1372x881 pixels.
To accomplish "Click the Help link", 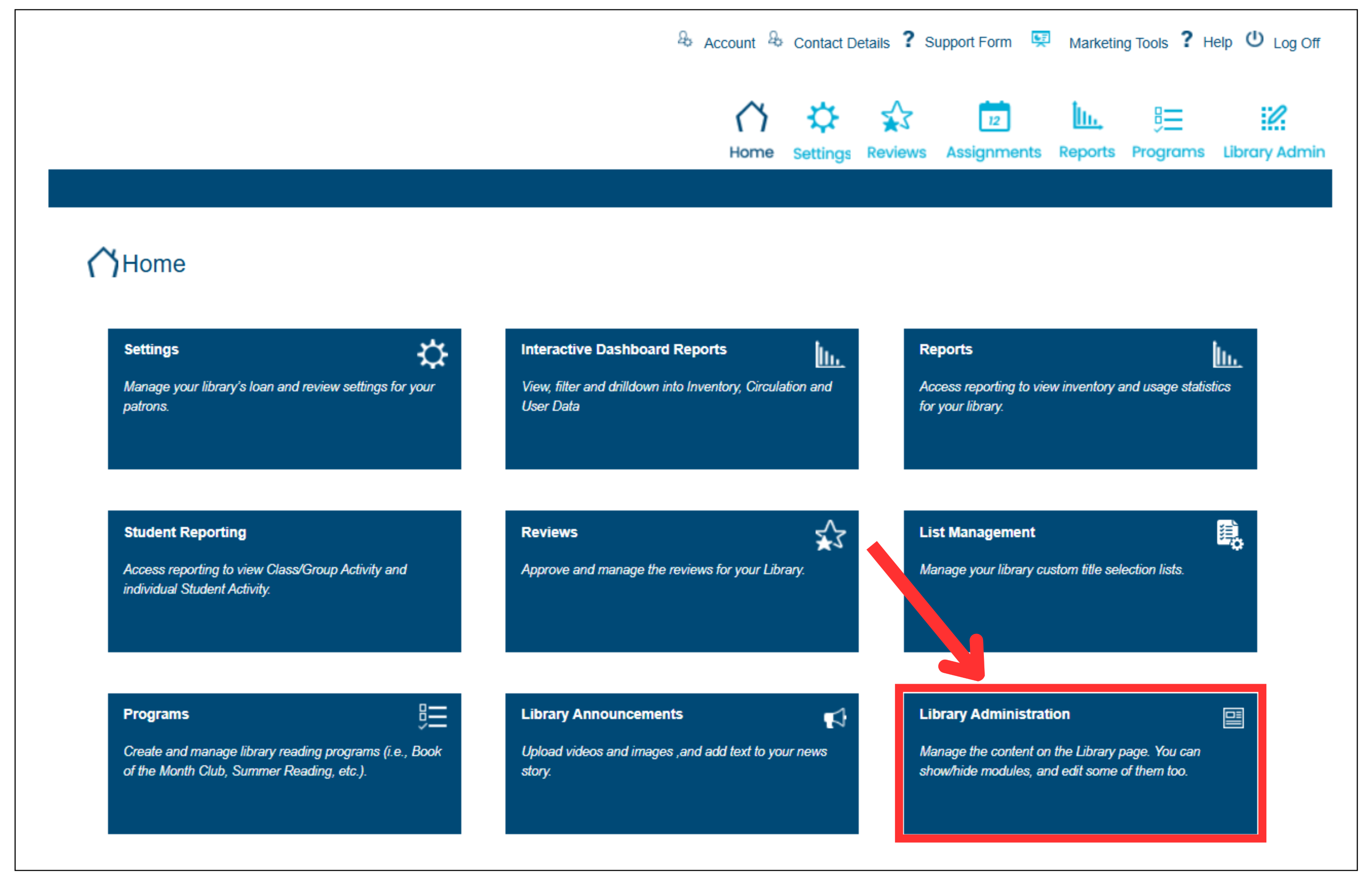I will [1217, 42].
